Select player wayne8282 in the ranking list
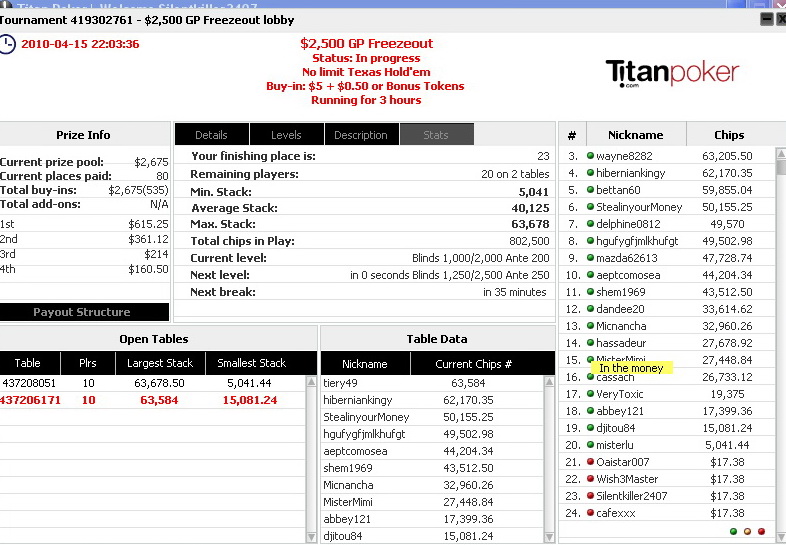This screenshot has height=545, width=786. tap(667, 156)
